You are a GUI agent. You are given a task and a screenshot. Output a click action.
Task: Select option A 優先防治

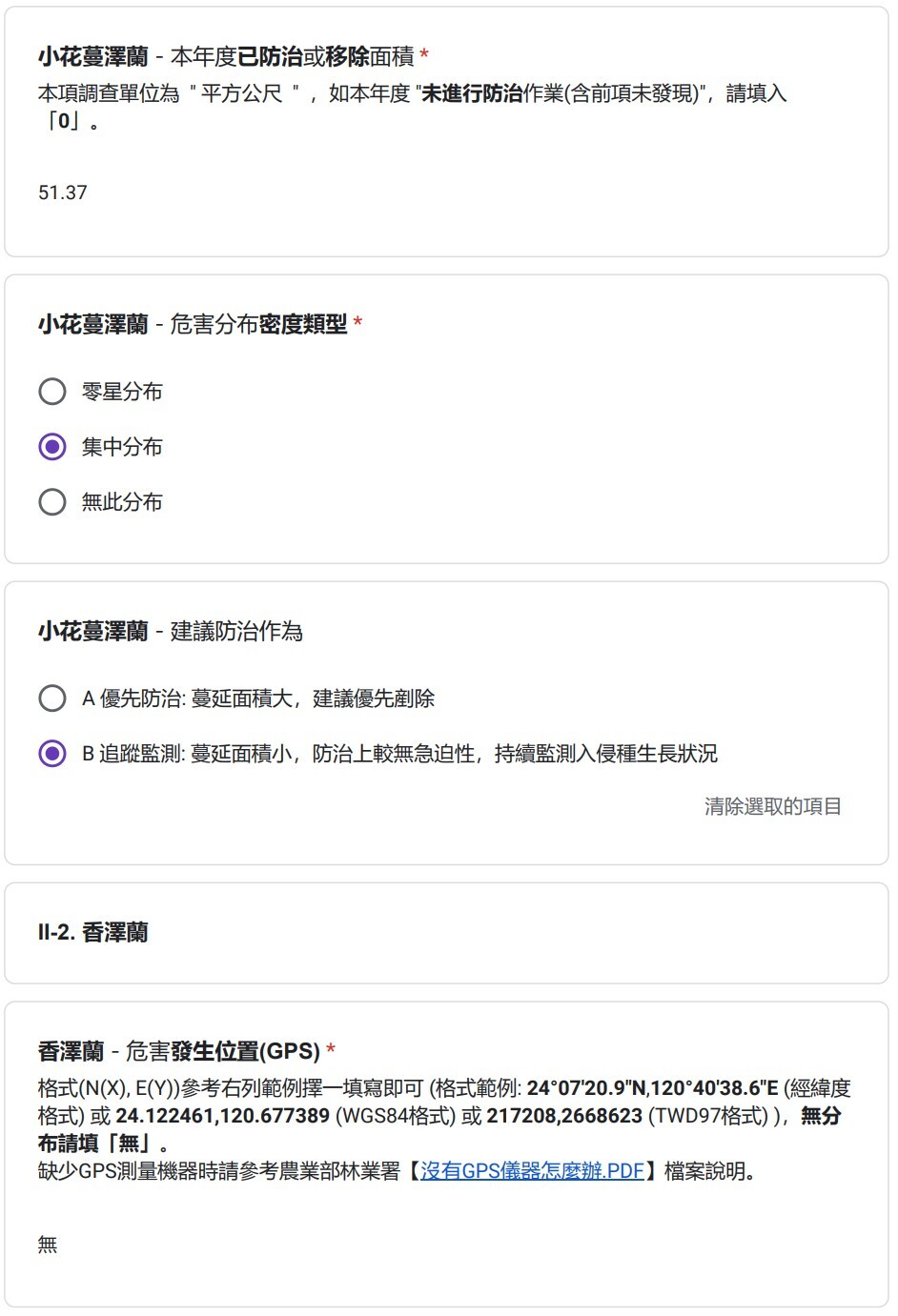(x=52, y=698)
